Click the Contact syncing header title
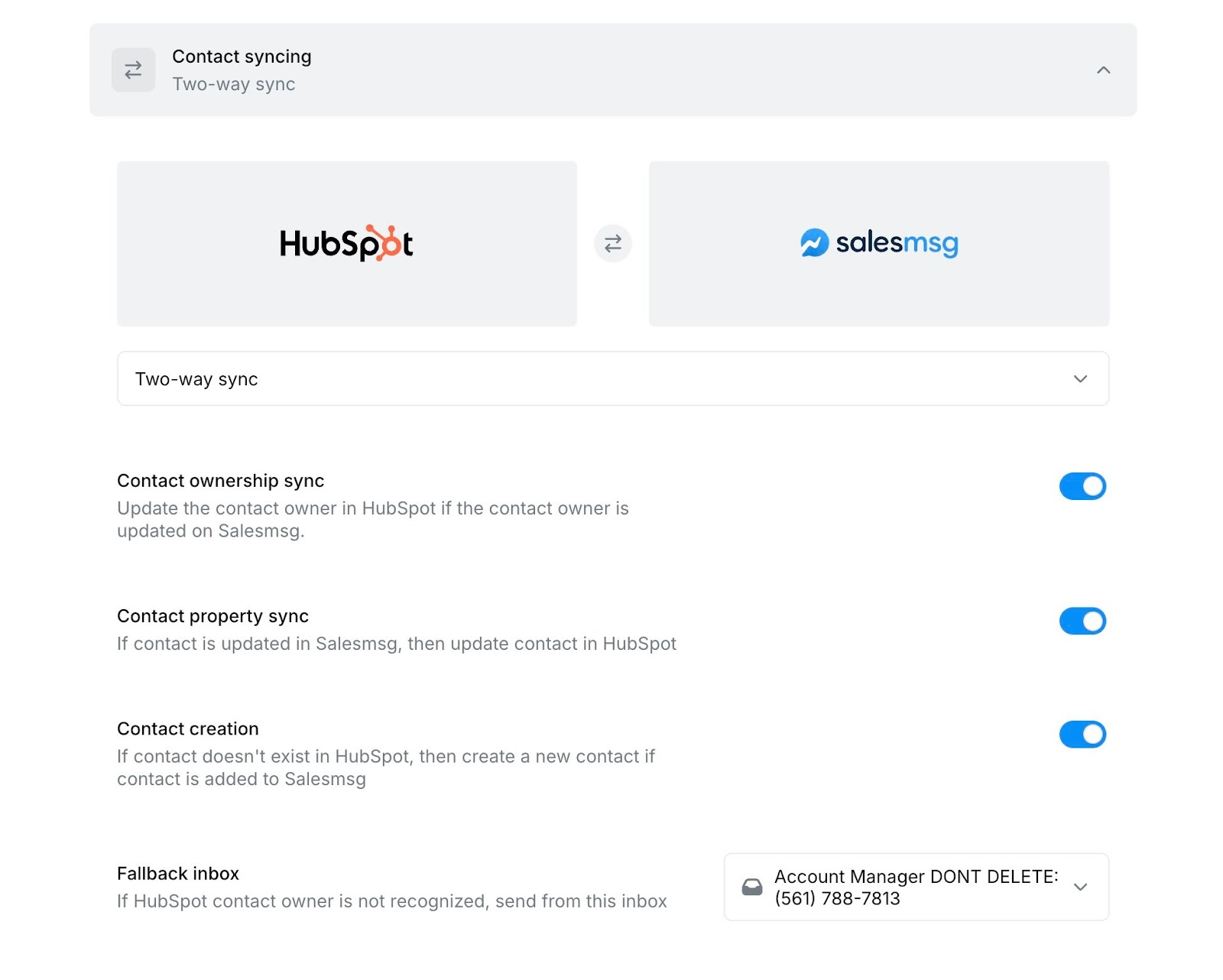This screenshot has height=980, width=1223. coord(242,57)
